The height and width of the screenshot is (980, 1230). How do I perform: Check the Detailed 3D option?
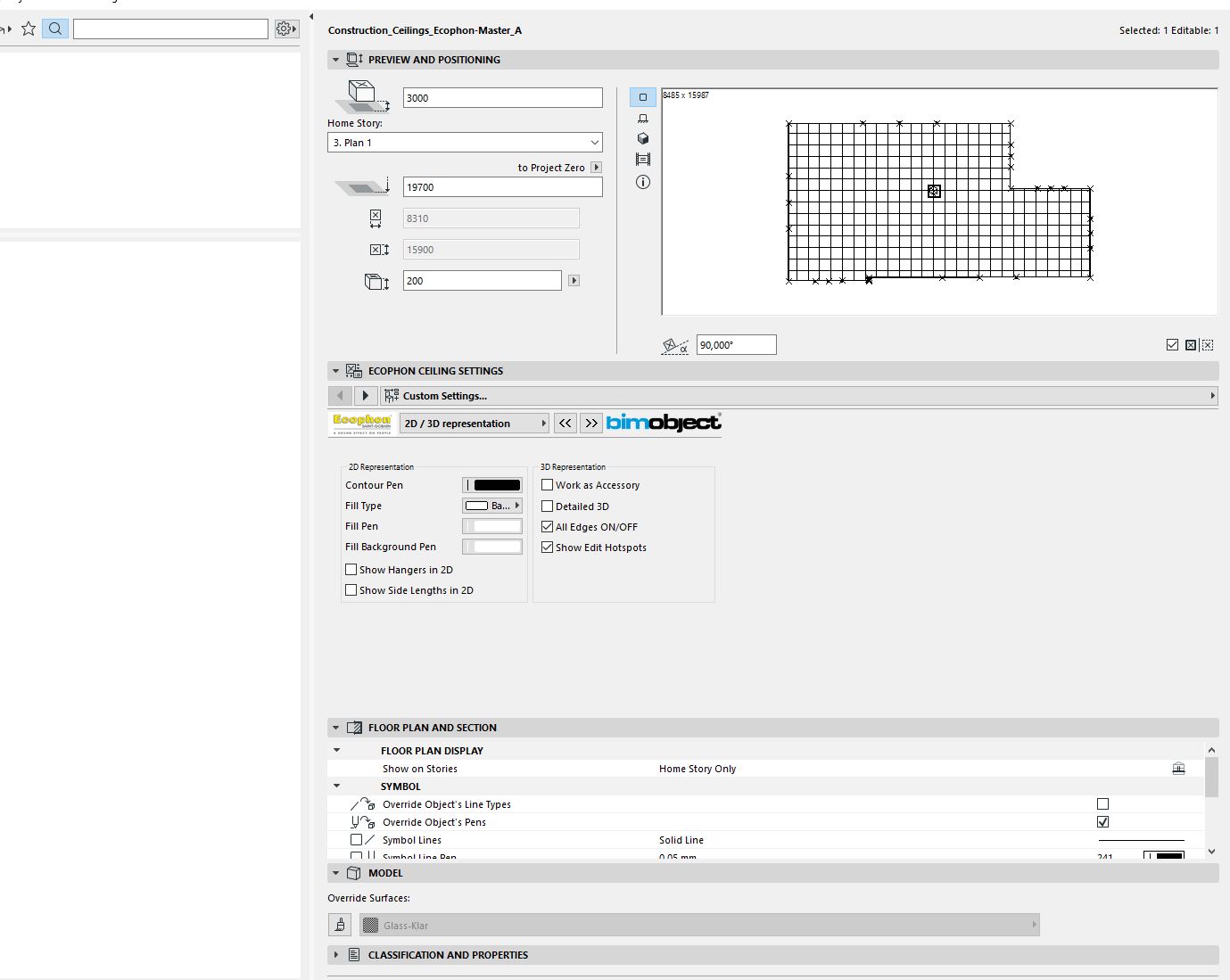548,506
